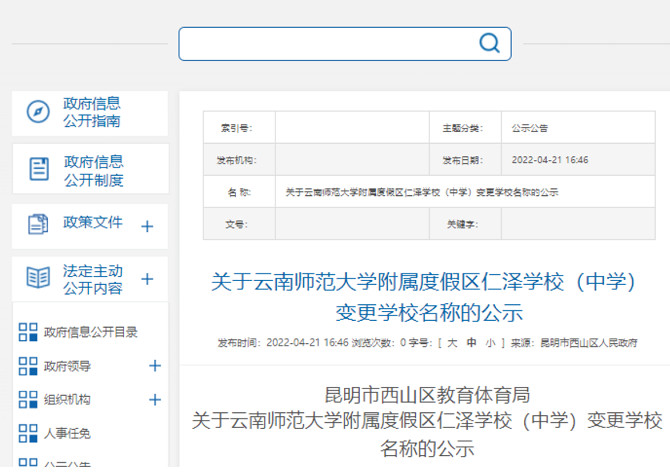The image size is (670, 473).
Task: Click grid icon beside 政府领导
Action: pyautogui.click(x=28, y=366)
